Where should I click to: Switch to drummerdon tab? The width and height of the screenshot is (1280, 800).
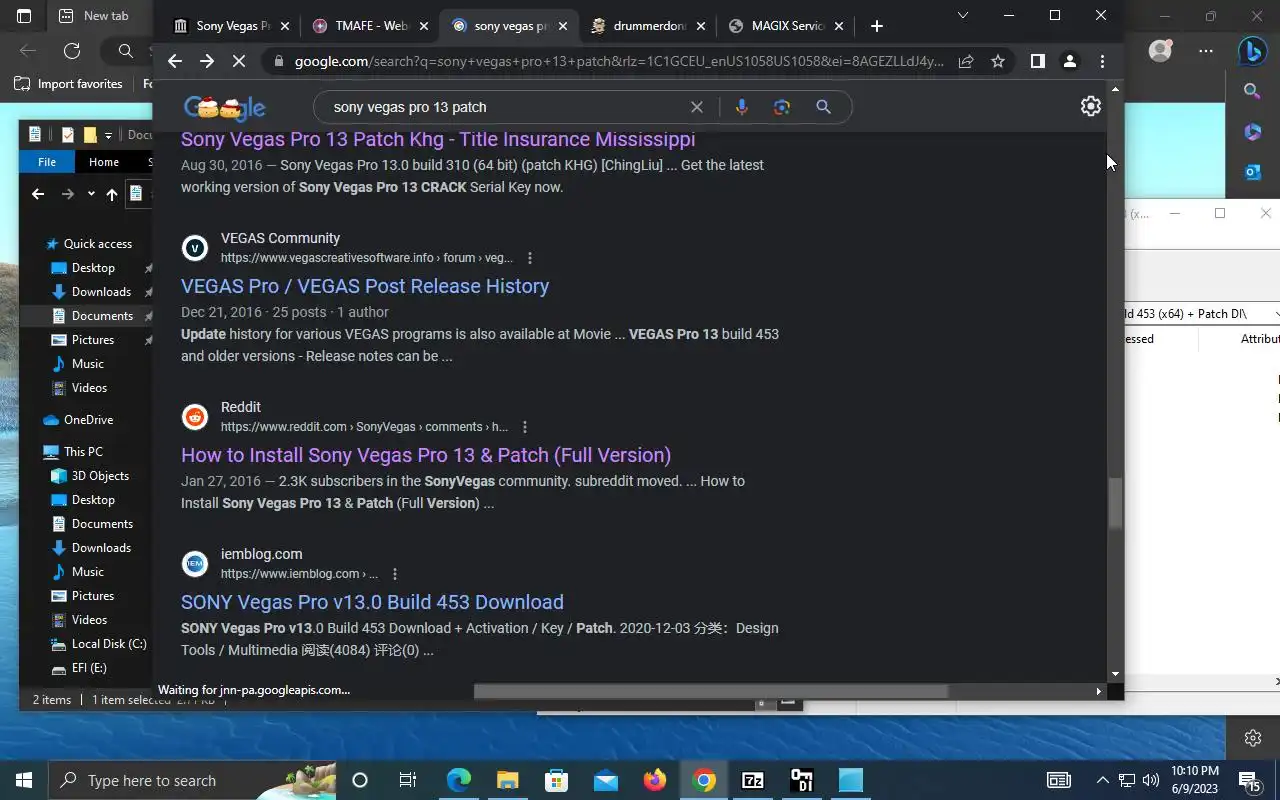[x=649, y=26]
